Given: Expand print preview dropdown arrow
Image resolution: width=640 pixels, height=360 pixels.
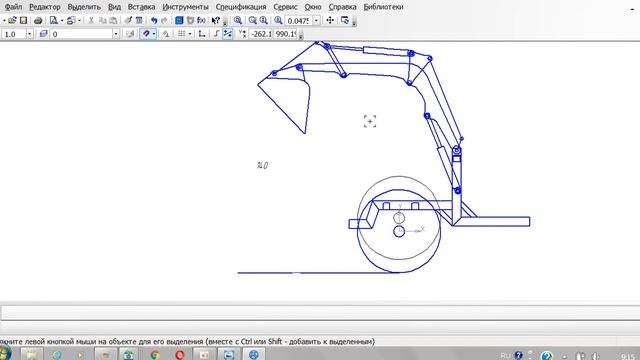Looking at the screenshot, I should pyautogui.click(x=62, y=20).
